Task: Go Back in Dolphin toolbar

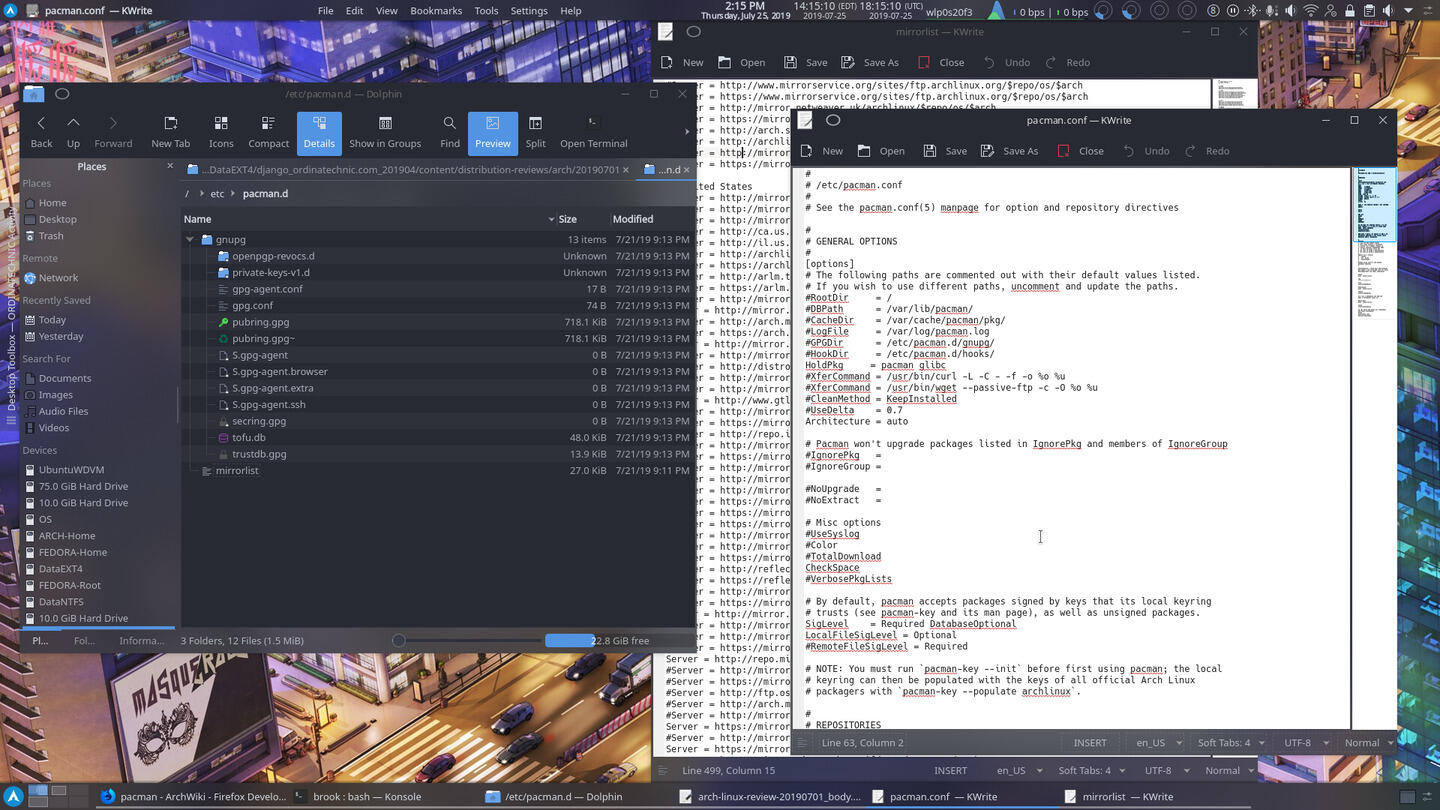Action: [41, 132]
